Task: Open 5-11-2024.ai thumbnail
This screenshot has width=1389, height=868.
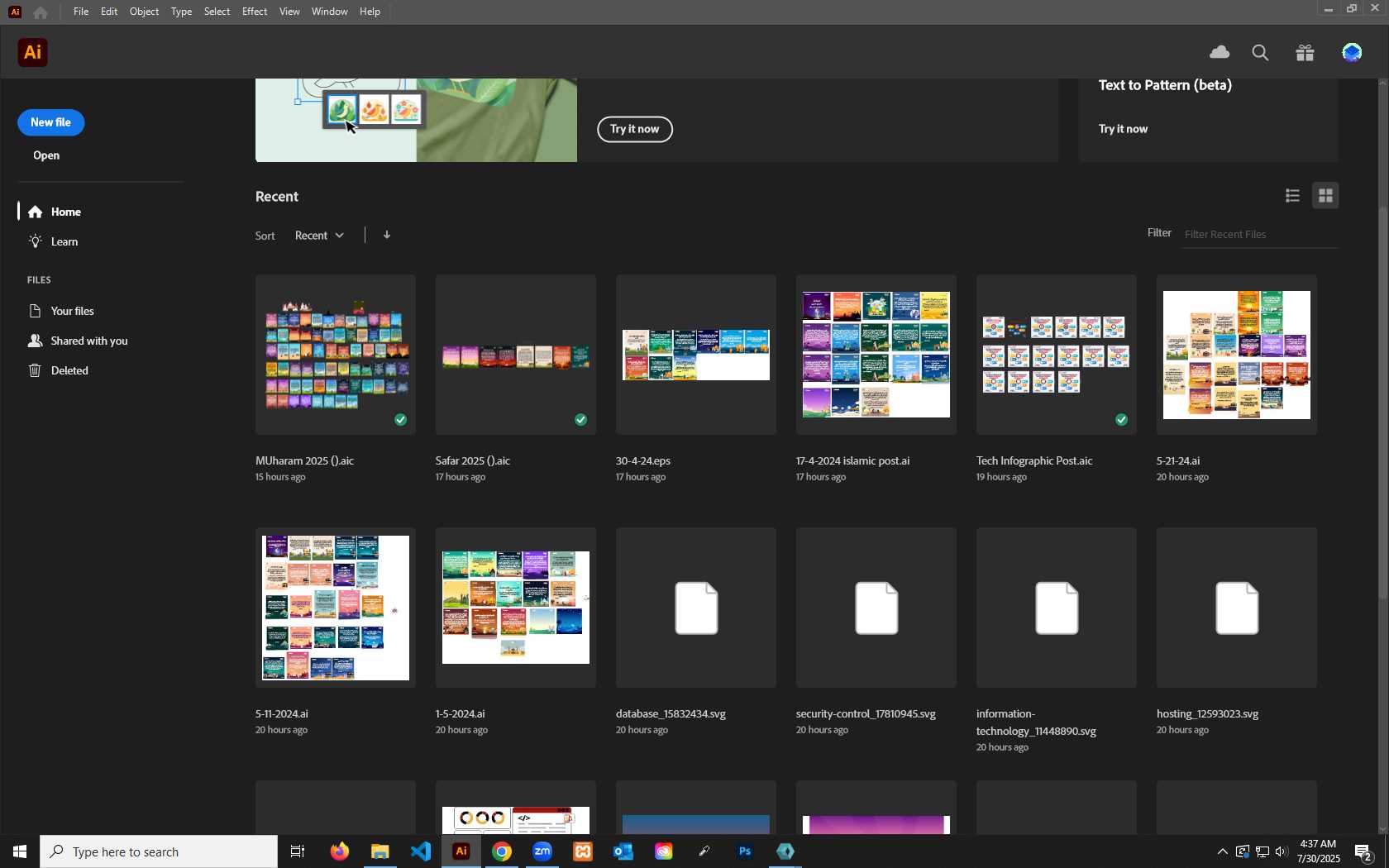Action: click(x=336, y=608)
